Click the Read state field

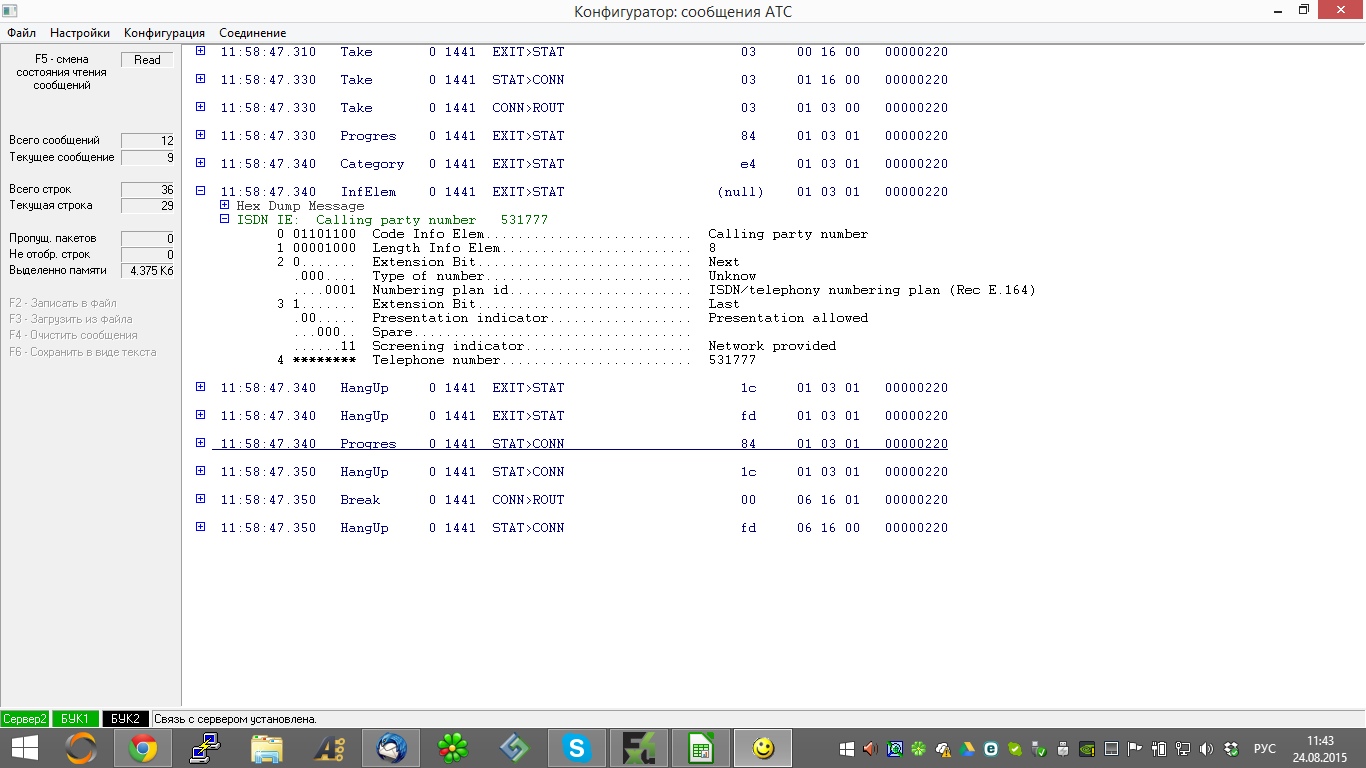click(147, 60)
